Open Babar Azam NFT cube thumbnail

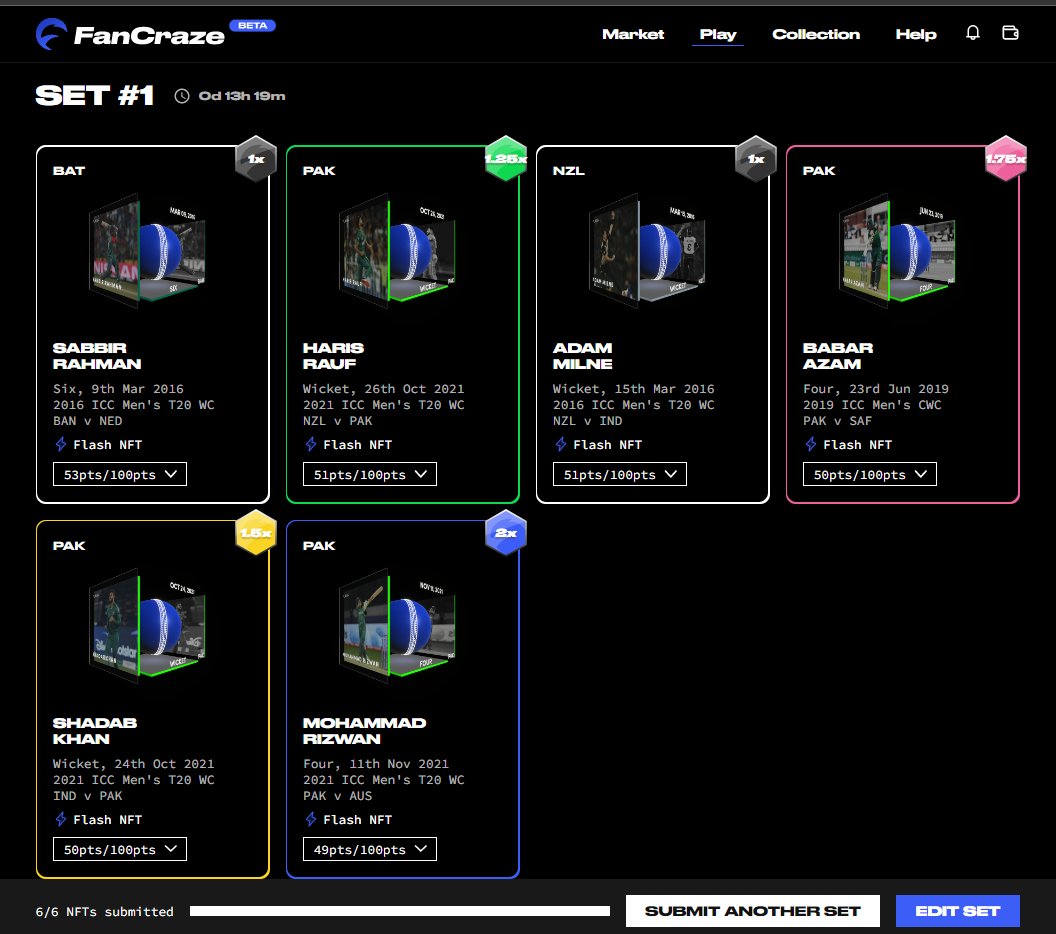click(897, 251)
